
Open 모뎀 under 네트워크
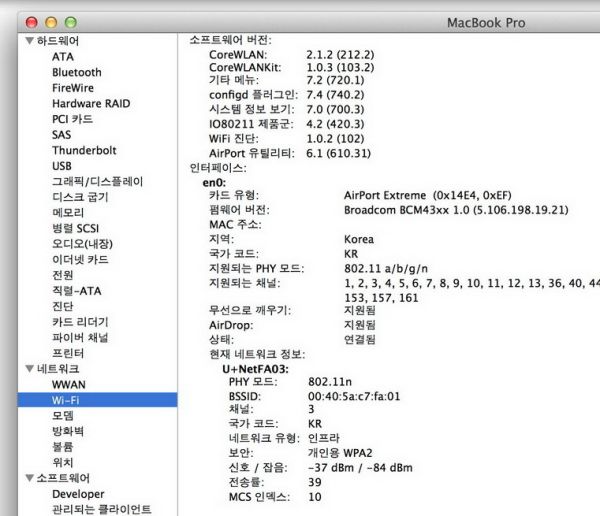tap(63, 416)
